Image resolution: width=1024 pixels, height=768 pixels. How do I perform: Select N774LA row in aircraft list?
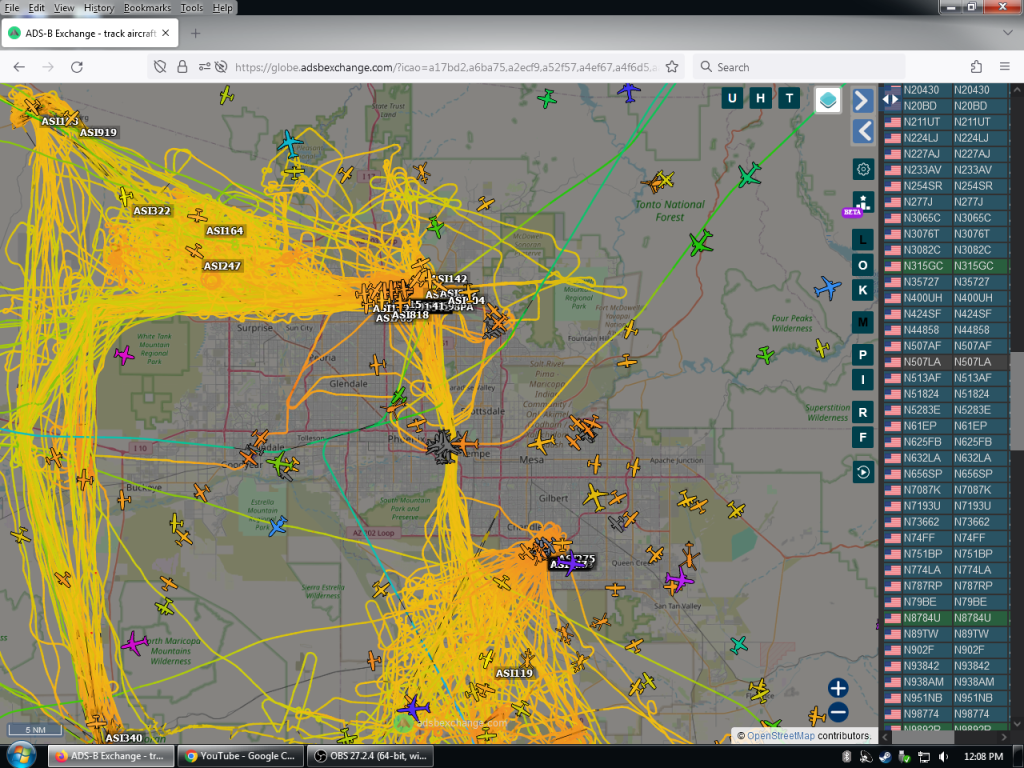tap(946, 570)
